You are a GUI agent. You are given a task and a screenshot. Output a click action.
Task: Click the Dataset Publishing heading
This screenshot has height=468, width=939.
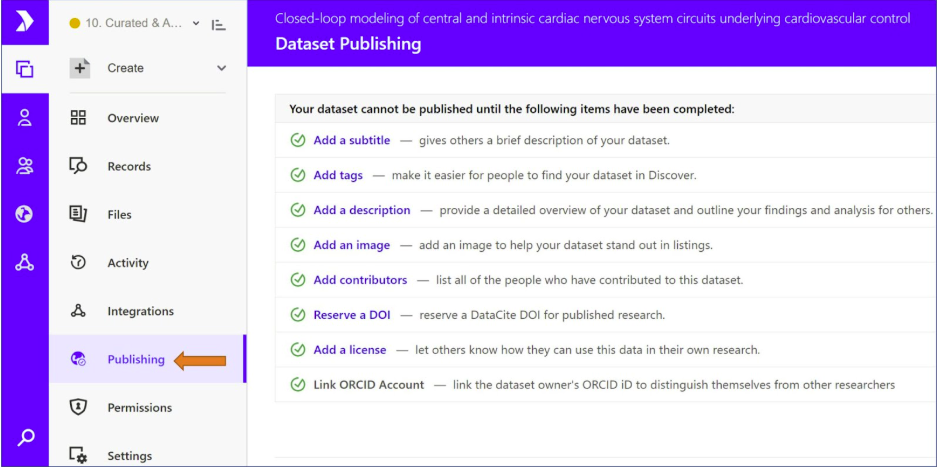pyautogui.click(x=348, y=44)
